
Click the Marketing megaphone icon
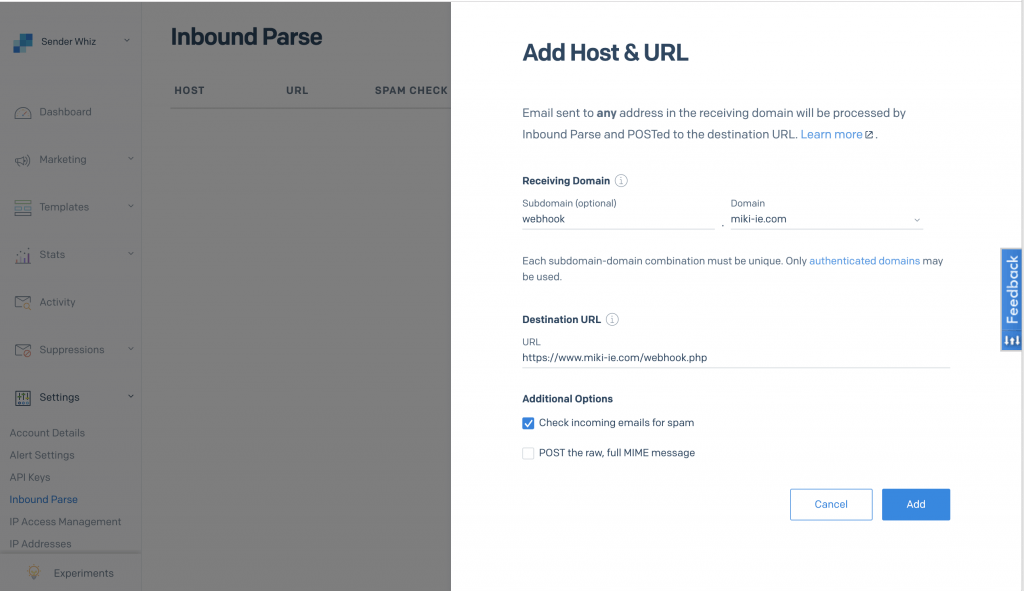point(23,160)
